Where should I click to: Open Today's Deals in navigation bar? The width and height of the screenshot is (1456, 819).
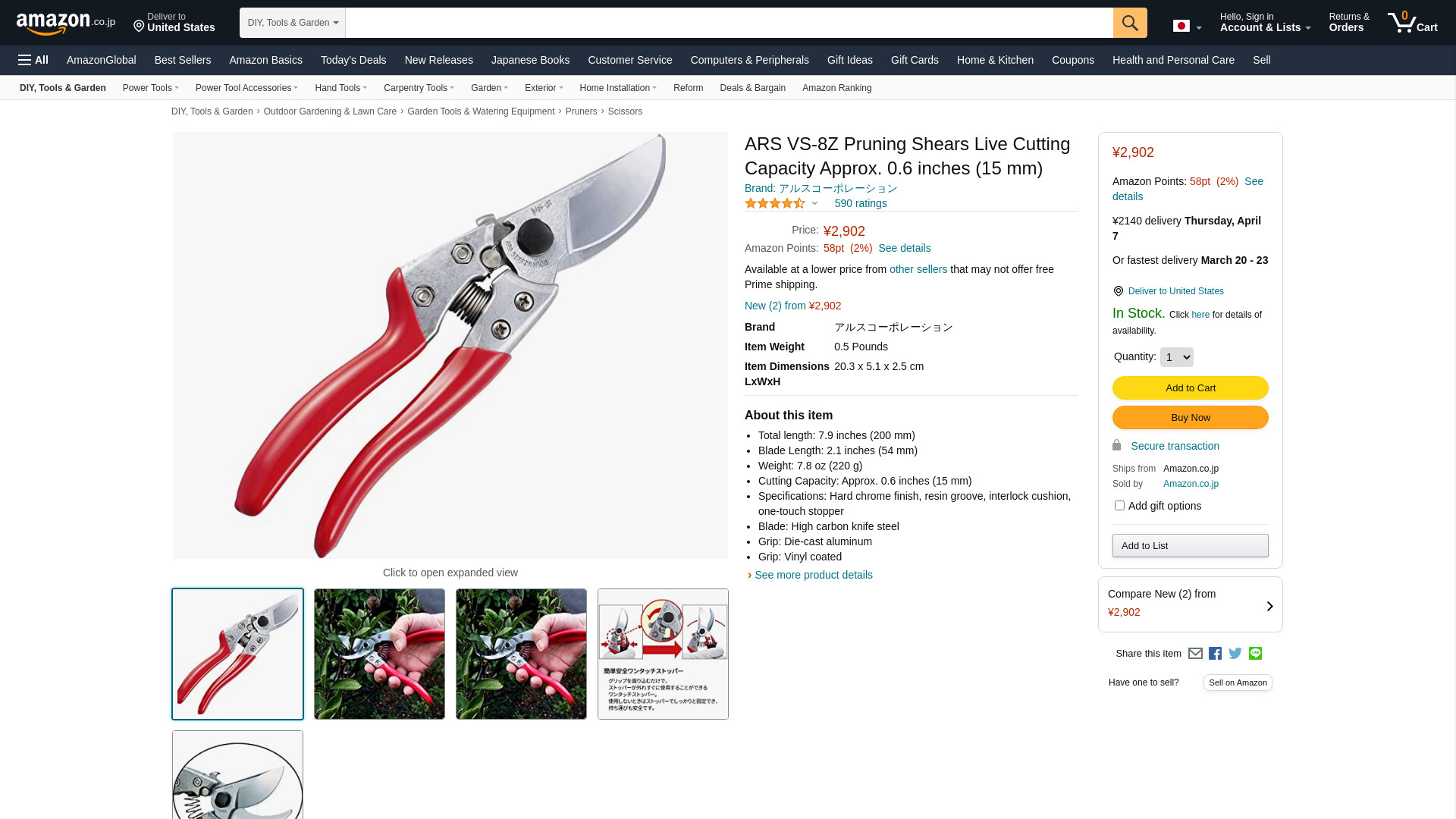pos(353,60)
